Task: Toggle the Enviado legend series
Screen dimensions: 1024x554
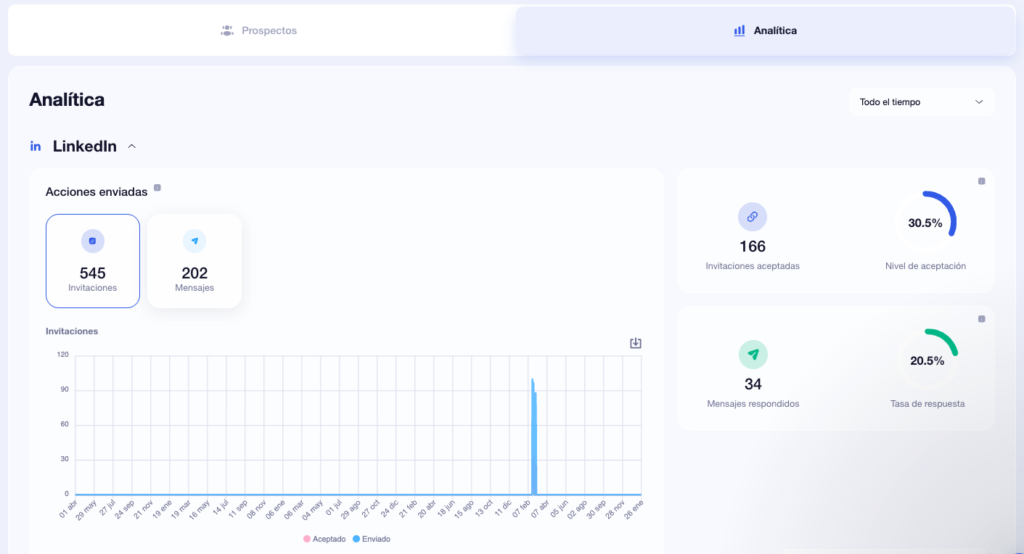Action: (x=371, y=539)
